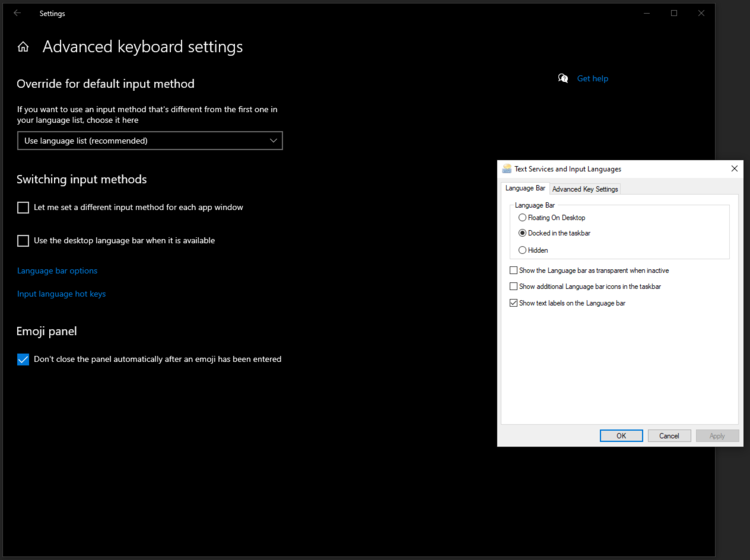Check Show Language bar as transparent when inactive
Screen dimensions: 750x560
pyautogui.click(x=513, y=270)
